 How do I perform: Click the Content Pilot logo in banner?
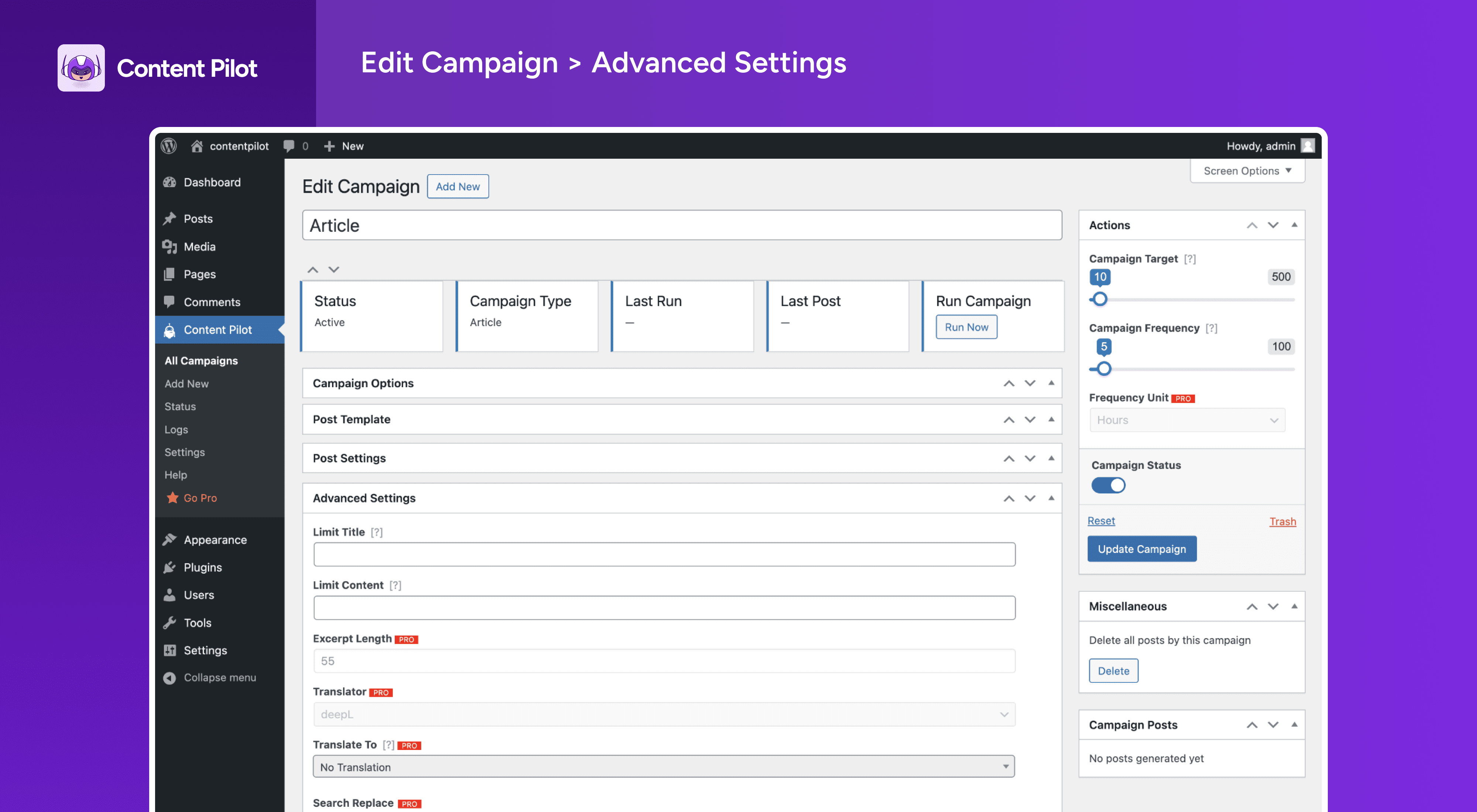click(81, 68)
